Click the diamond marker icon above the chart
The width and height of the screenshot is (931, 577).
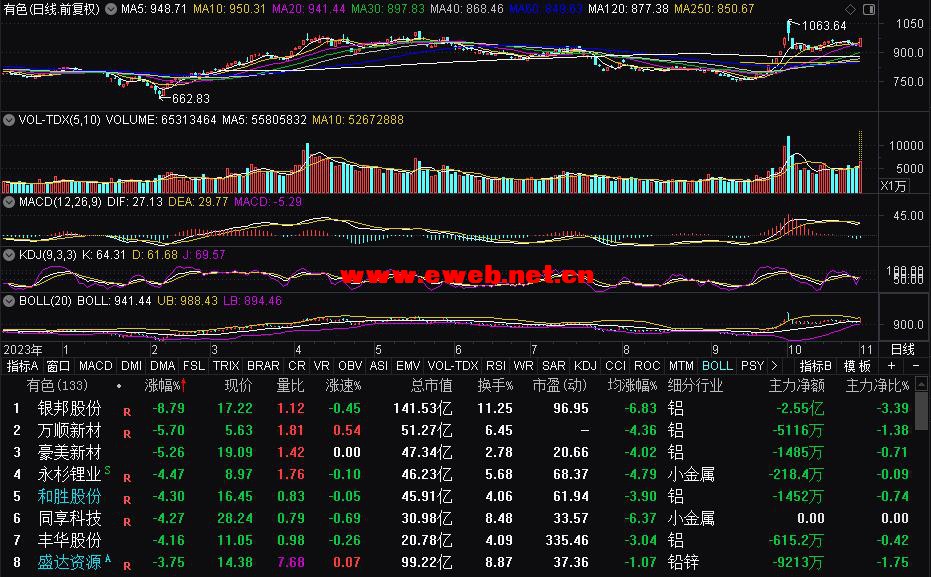850,9
